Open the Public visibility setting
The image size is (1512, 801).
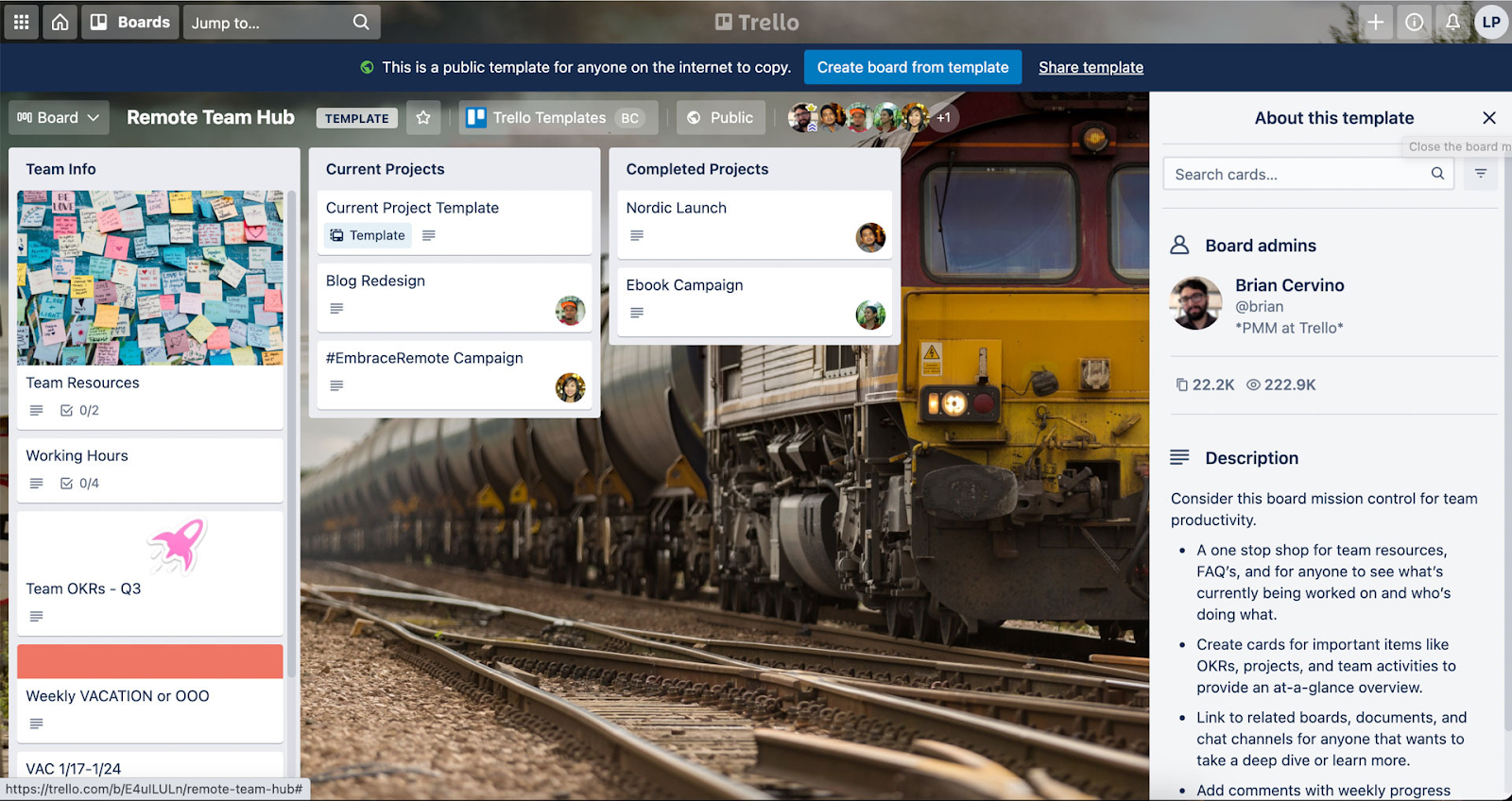pyautogui.click(x=720, y=117)
